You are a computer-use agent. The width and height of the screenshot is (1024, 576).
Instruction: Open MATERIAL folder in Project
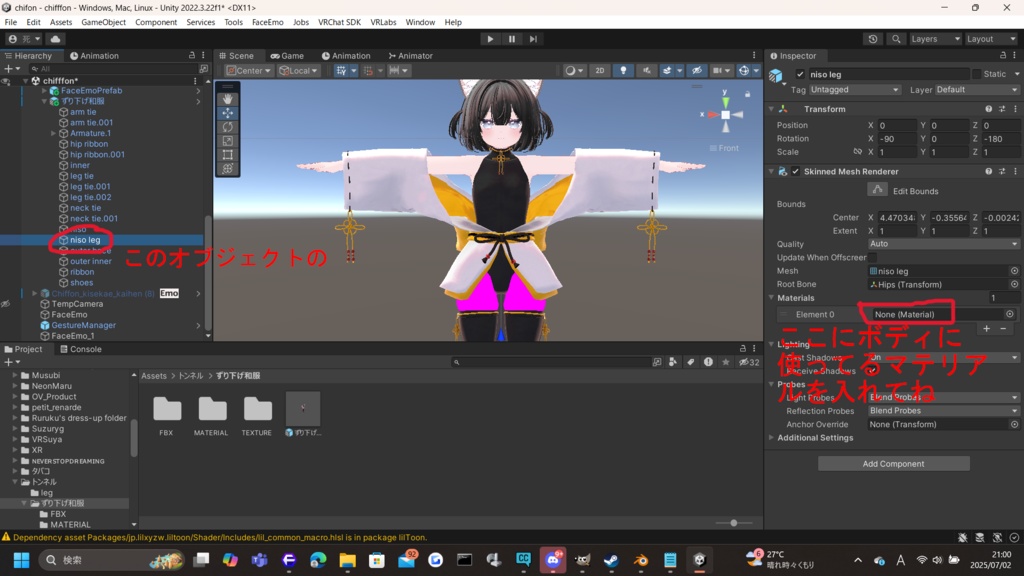point(211,415)
